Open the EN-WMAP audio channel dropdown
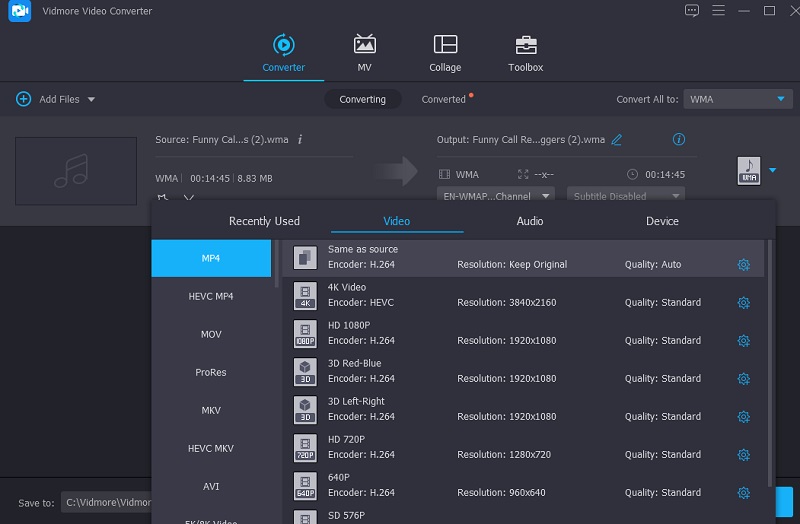Viewport: 800px width, 524px height. pos(496,196)
